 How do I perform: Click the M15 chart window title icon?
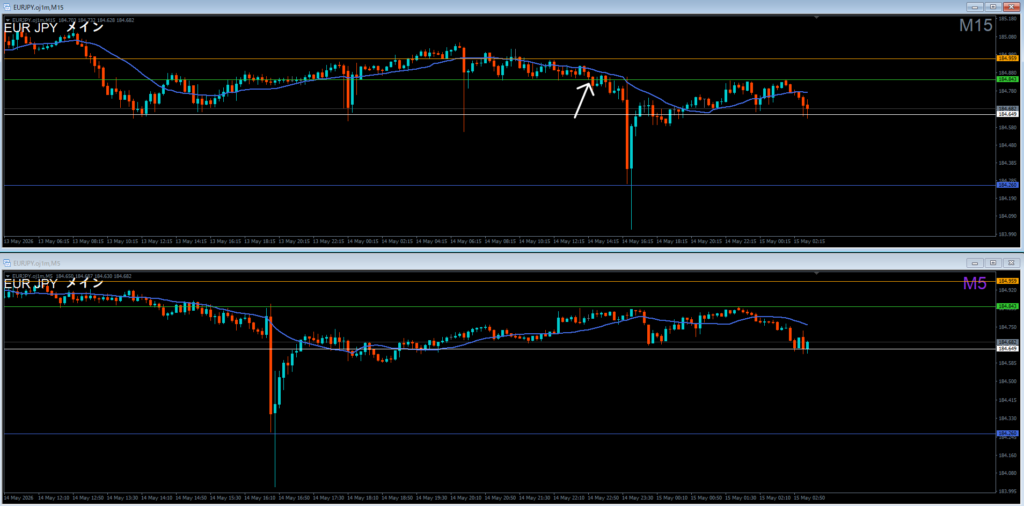(7, 7)
